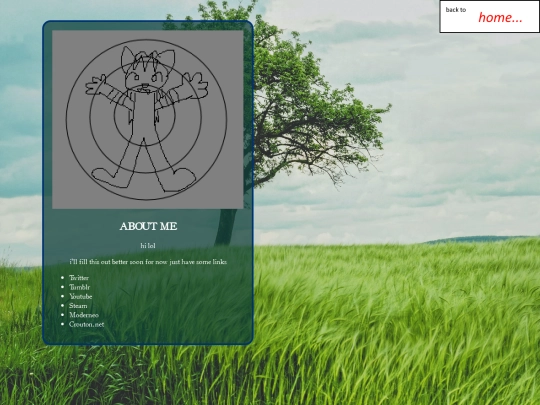Click the 'hi lol' text

coord(148,246)
